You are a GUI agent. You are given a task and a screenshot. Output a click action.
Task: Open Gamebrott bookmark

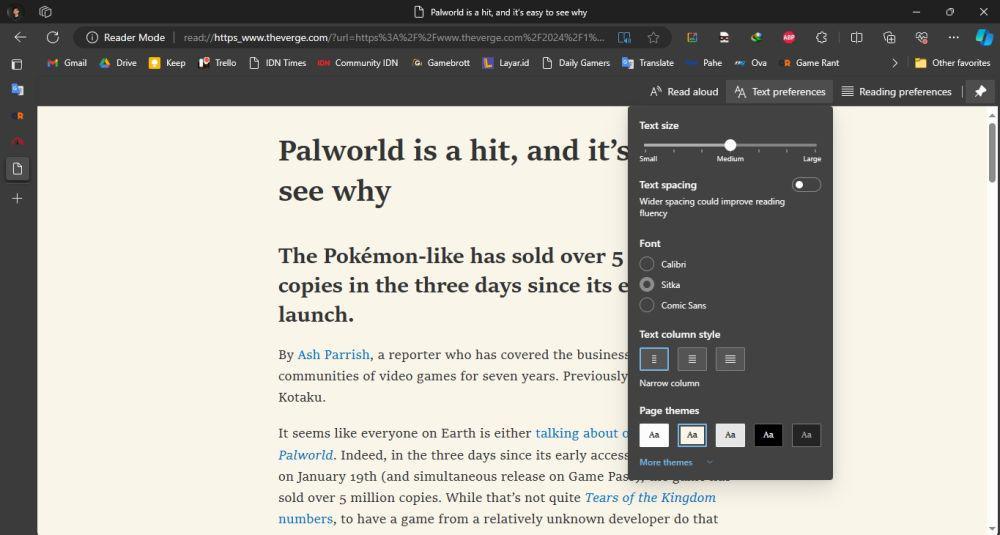[441, 63]
